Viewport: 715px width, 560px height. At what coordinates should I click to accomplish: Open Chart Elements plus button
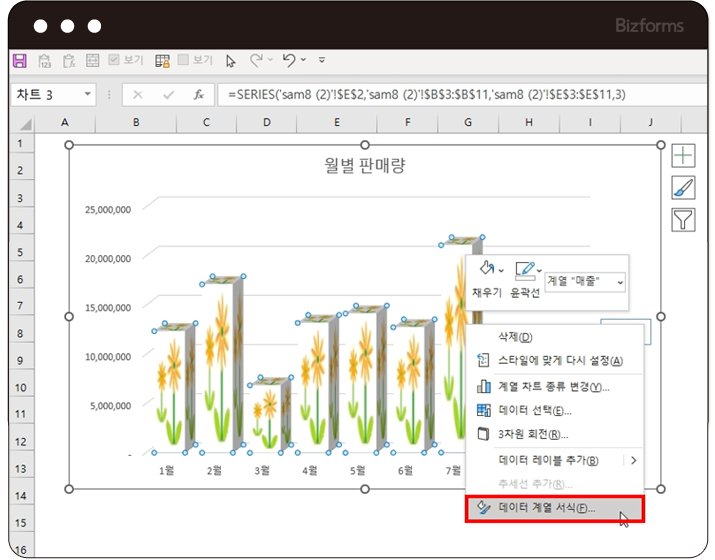coord(683,156)
